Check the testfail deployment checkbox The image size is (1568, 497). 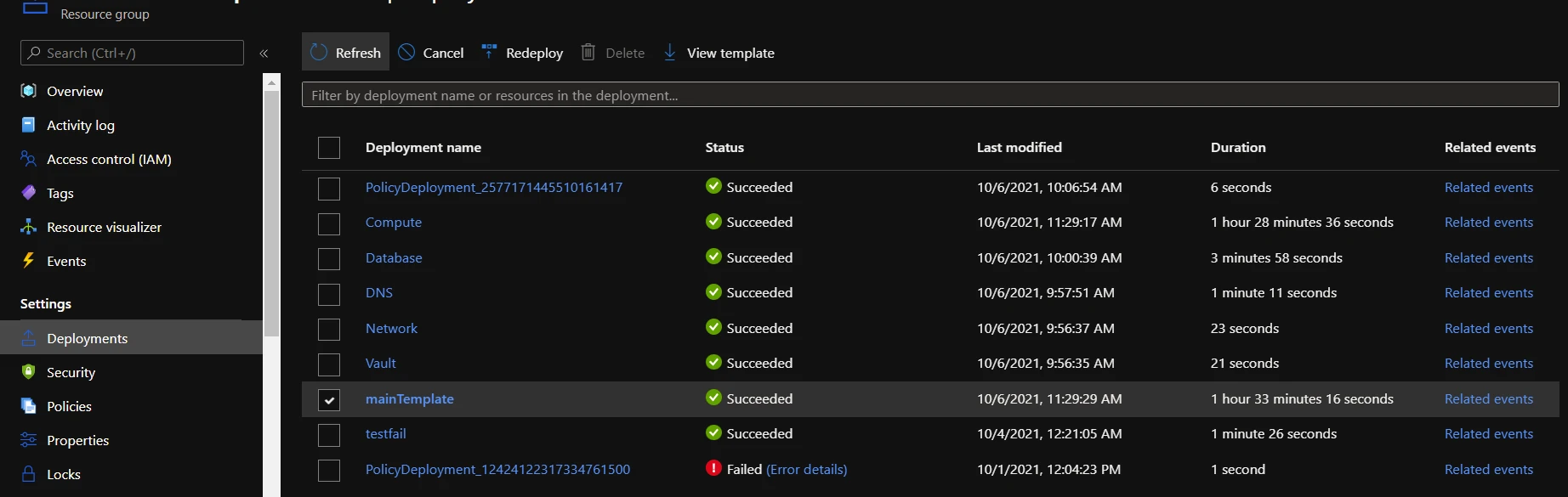(x=329, y=435)
